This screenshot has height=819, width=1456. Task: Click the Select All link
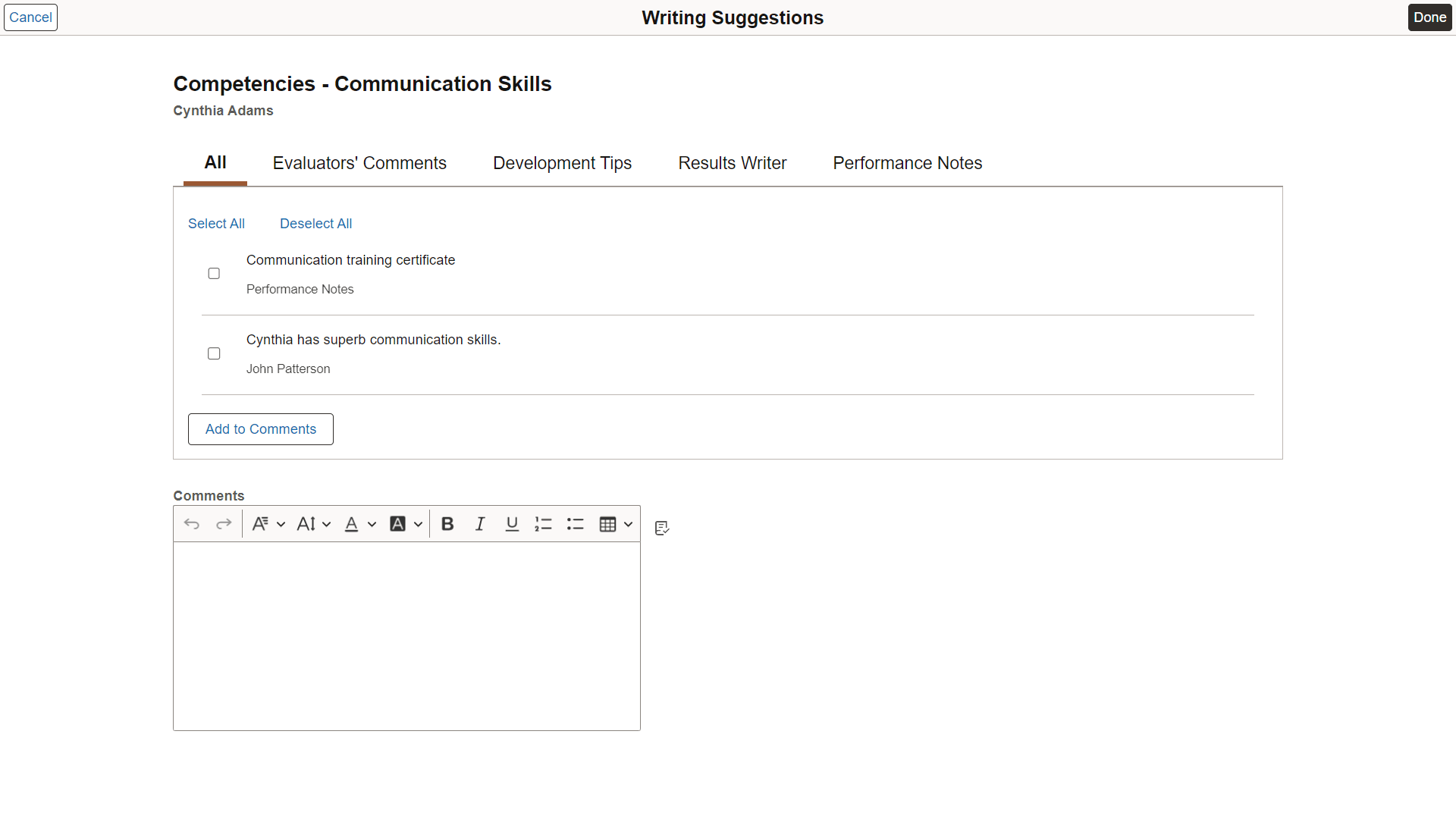point(216,224)
